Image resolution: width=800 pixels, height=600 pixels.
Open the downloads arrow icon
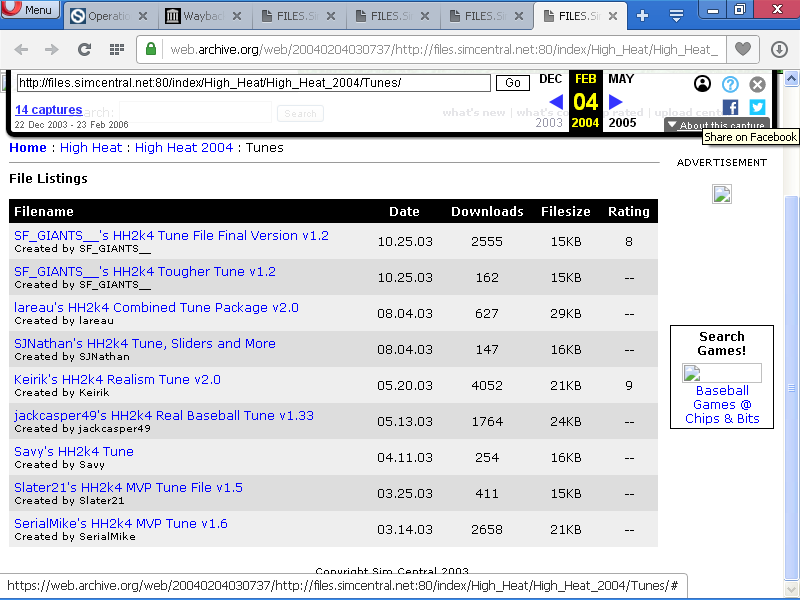tap(779, 49)
